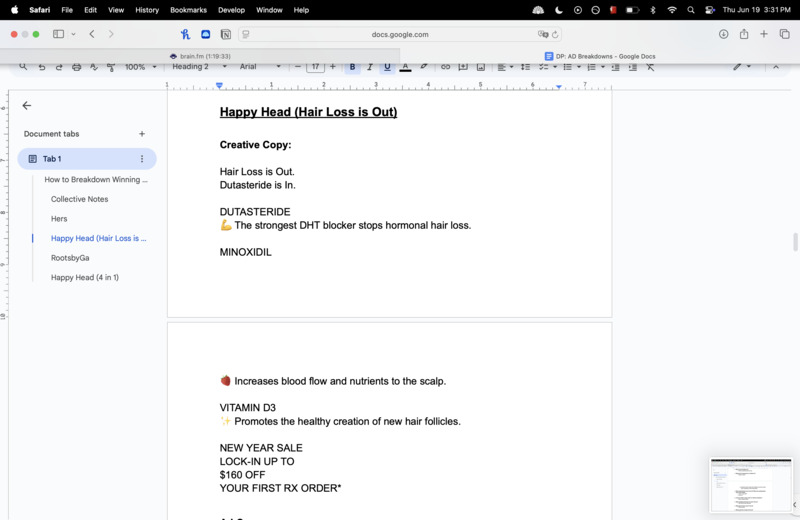Decrease font size with the minus button
800x520 pixels.
298,67
